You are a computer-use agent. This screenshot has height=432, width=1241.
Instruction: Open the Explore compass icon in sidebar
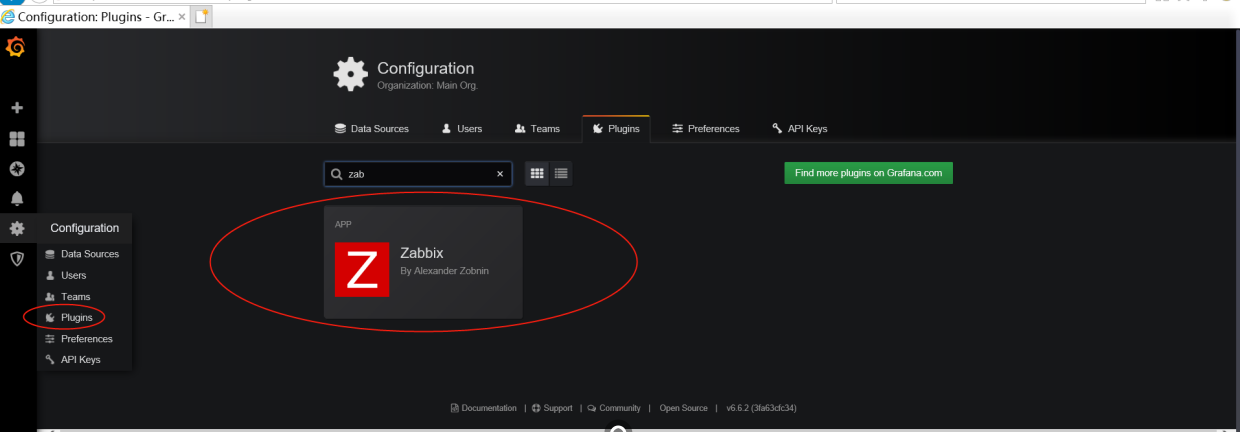pos(17,168)
